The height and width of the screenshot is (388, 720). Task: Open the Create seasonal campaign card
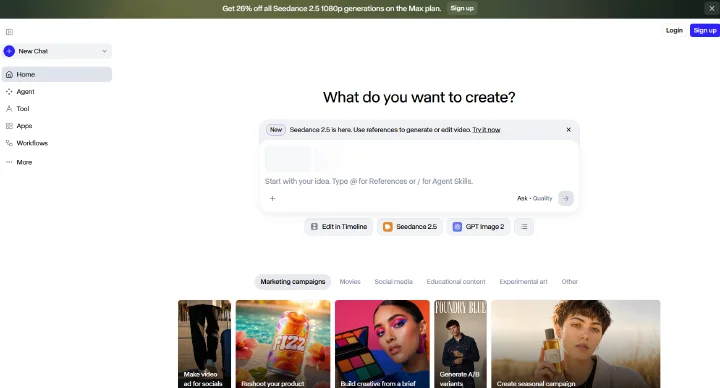tap(576, 344)
